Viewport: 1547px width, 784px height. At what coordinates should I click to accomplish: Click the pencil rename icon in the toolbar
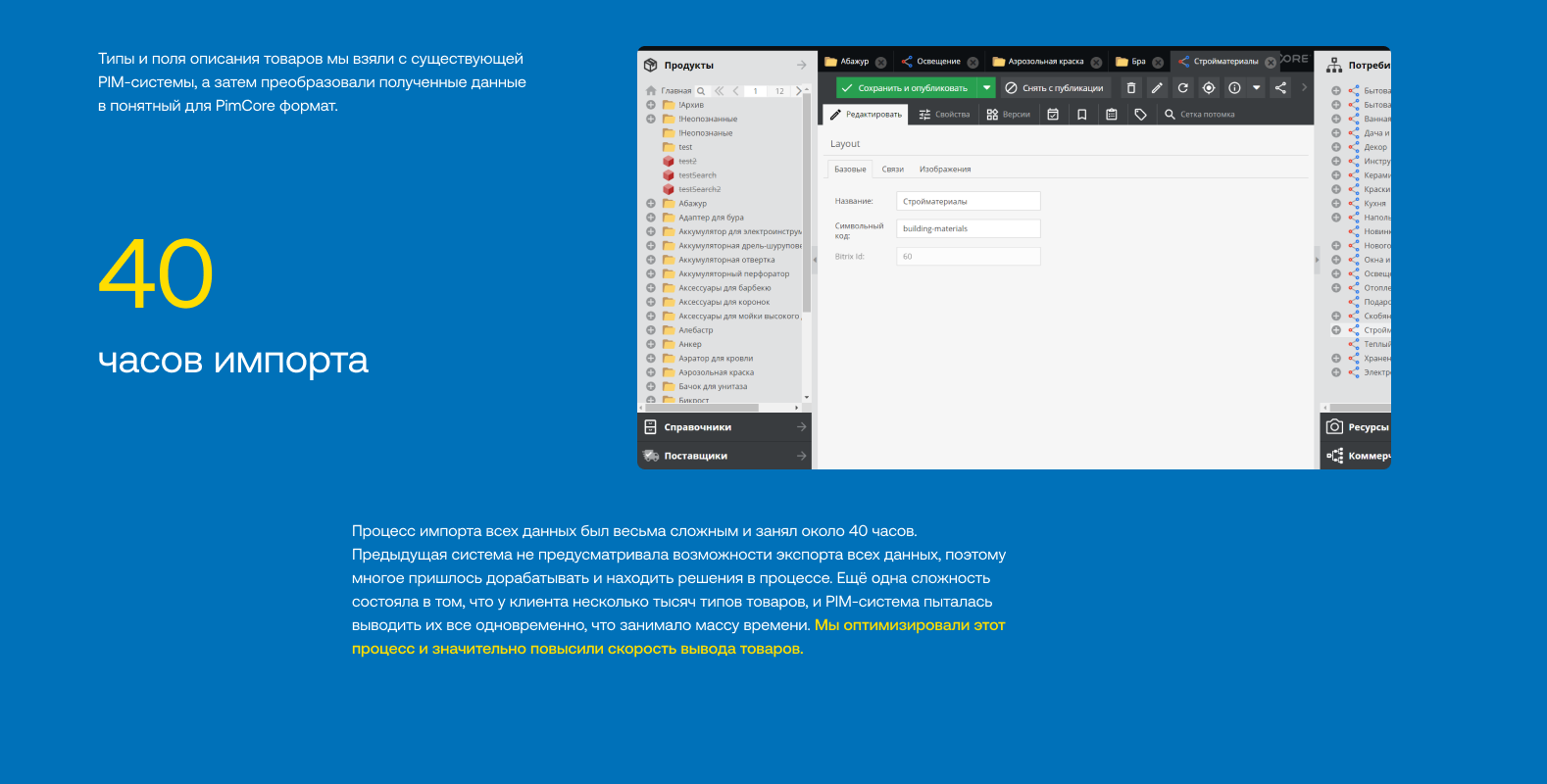(1157, 88)
